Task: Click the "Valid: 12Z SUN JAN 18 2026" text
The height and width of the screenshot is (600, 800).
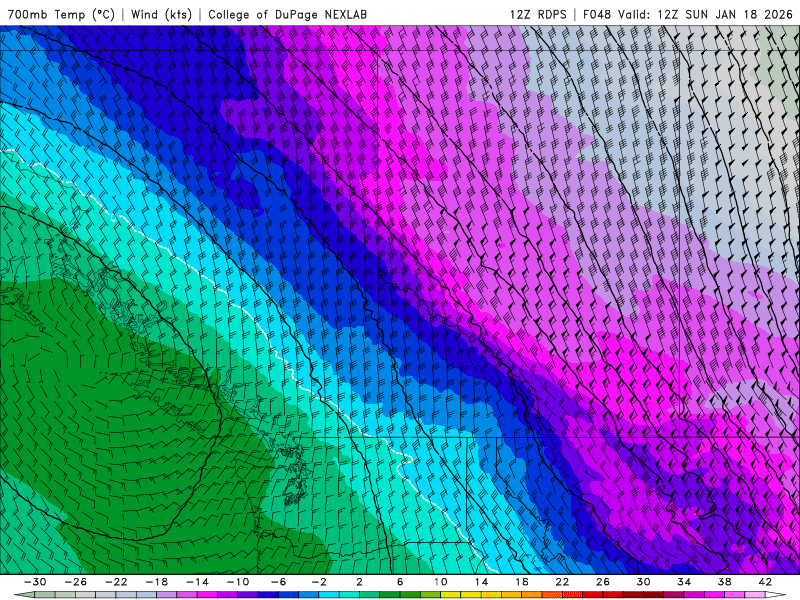Action: [x=706, y=14]
